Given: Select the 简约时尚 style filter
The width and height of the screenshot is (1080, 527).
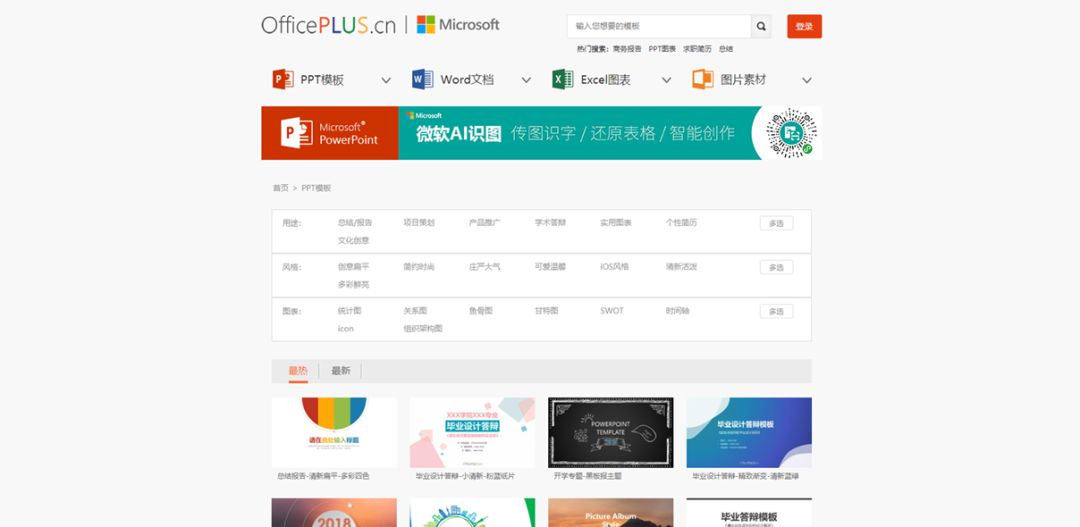Looking at the screenshot, I should 419,267.
